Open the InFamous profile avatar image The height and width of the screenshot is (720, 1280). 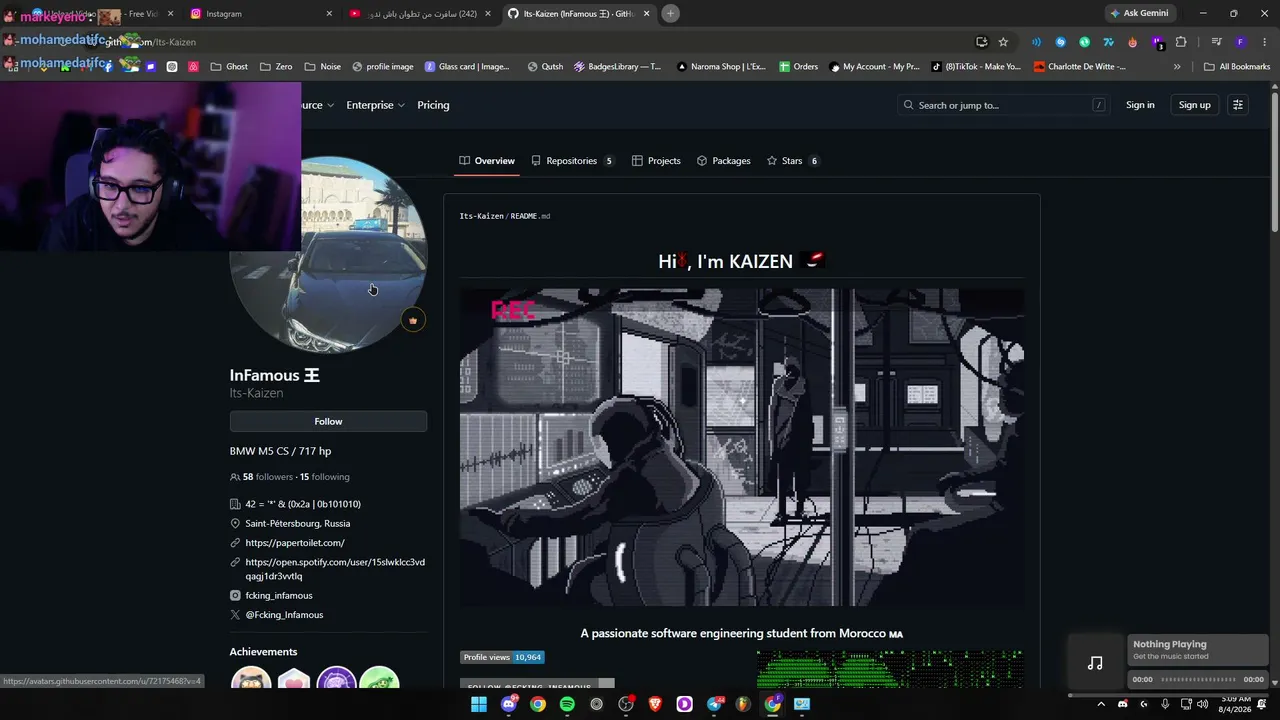[x=328, y=255]
